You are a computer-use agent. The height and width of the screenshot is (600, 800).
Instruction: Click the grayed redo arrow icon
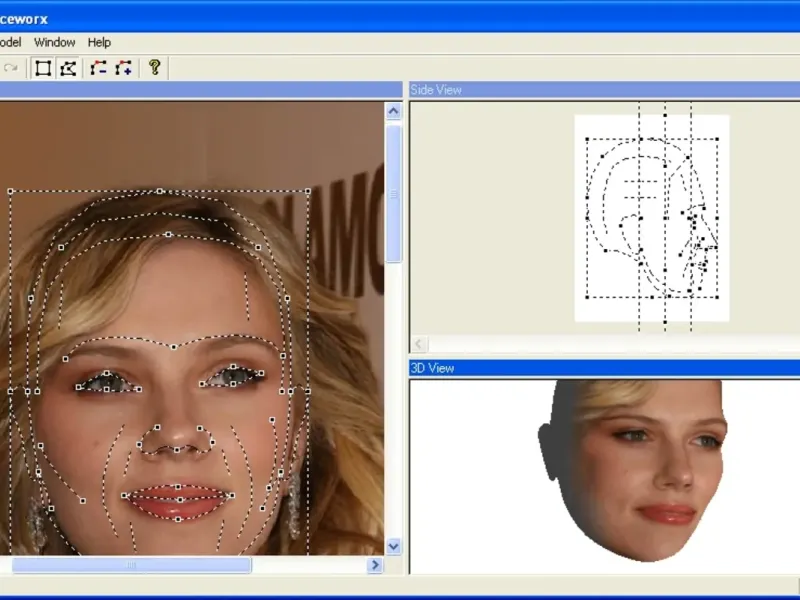(x=11, y=68)
